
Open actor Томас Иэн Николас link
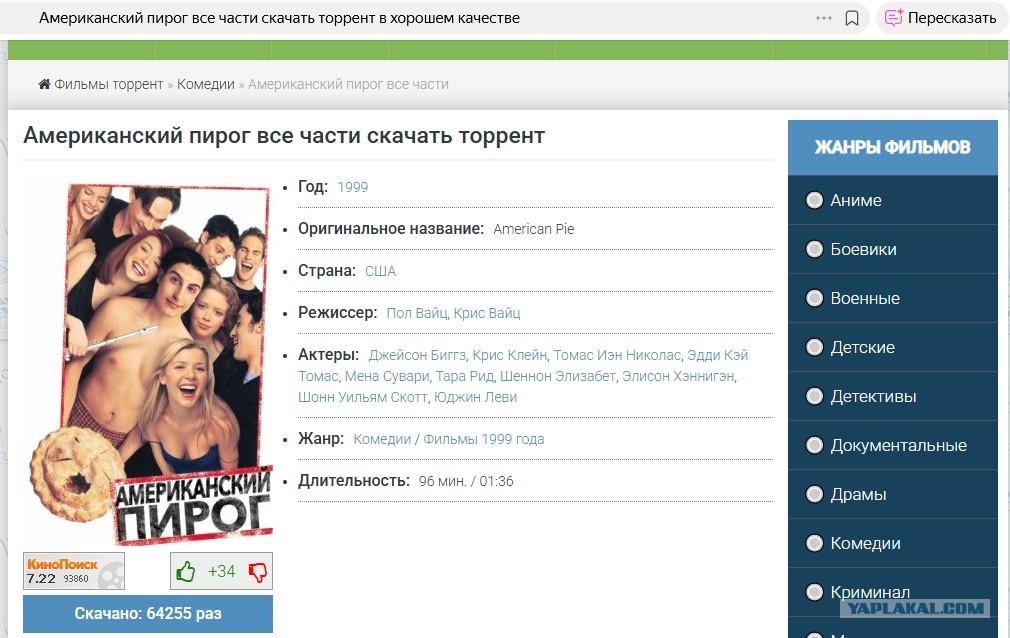click(617, 355)
